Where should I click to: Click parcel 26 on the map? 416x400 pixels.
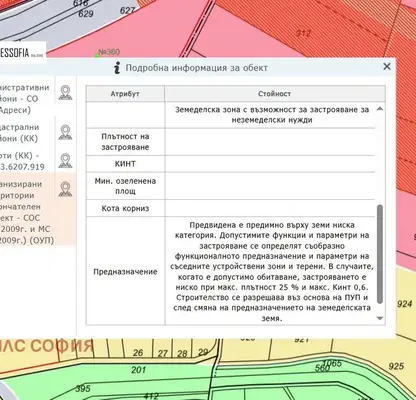138,352
